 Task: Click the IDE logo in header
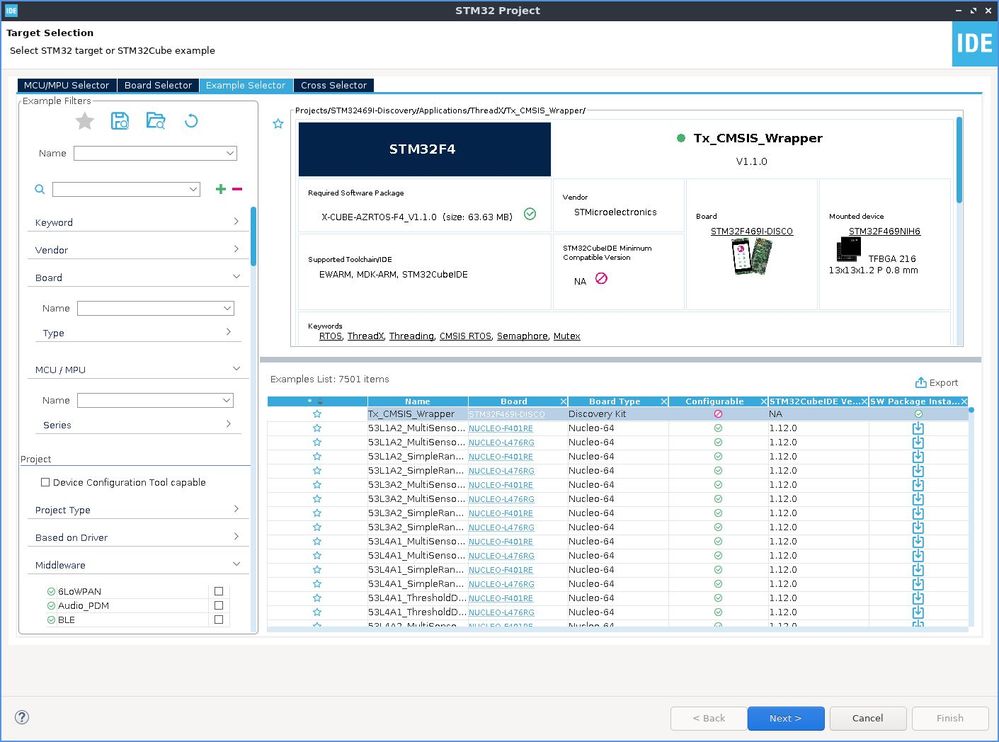pos(975,43)
